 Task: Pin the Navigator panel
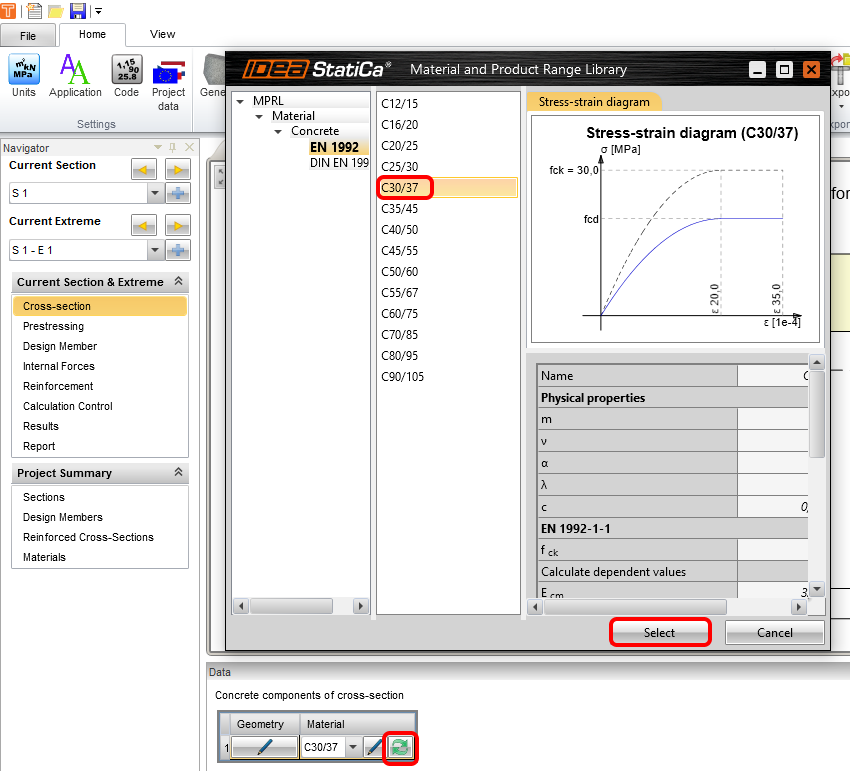tap(171, 148)
